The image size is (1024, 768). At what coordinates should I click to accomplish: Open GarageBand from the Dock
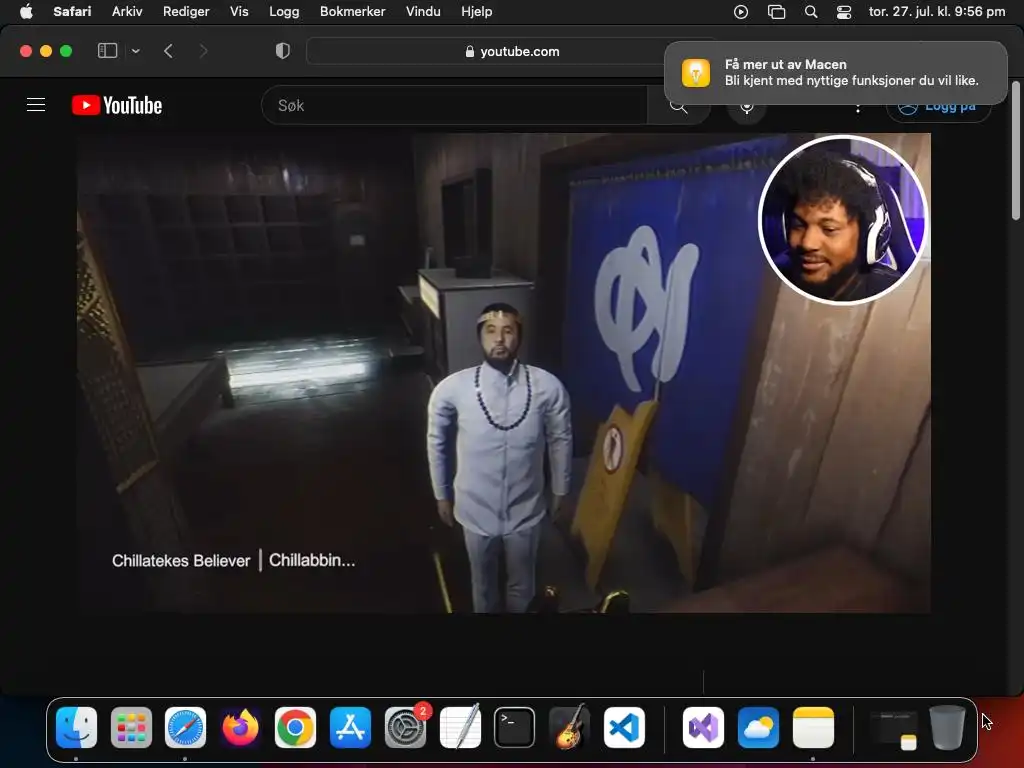point(569,727)
